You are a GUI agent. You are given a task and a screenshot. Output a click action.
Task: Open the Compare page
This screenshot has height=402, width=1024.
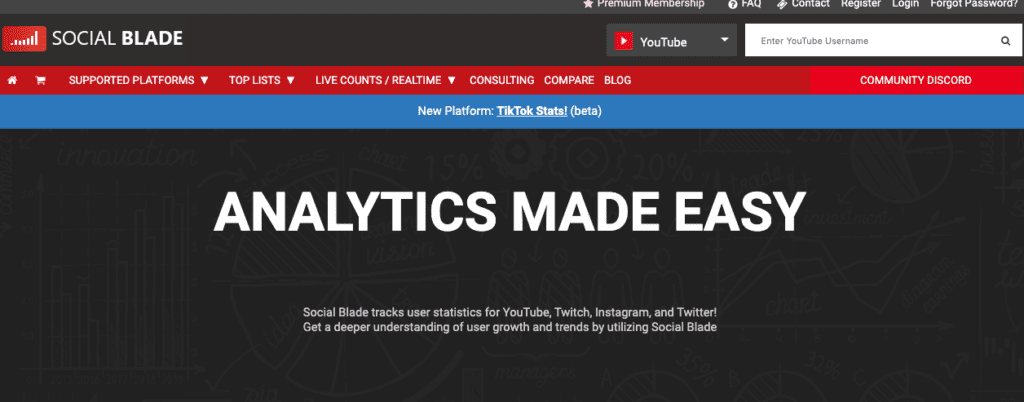pos(569,80)
